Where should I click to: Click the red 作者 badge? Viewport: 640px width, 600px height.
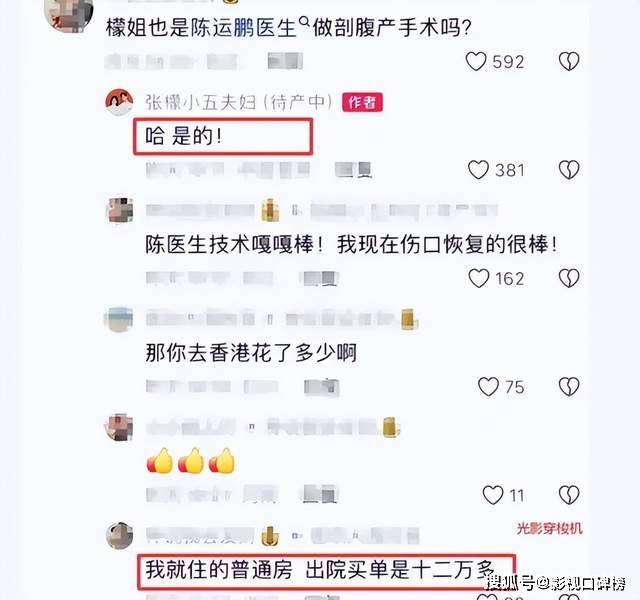click(362, 102)
